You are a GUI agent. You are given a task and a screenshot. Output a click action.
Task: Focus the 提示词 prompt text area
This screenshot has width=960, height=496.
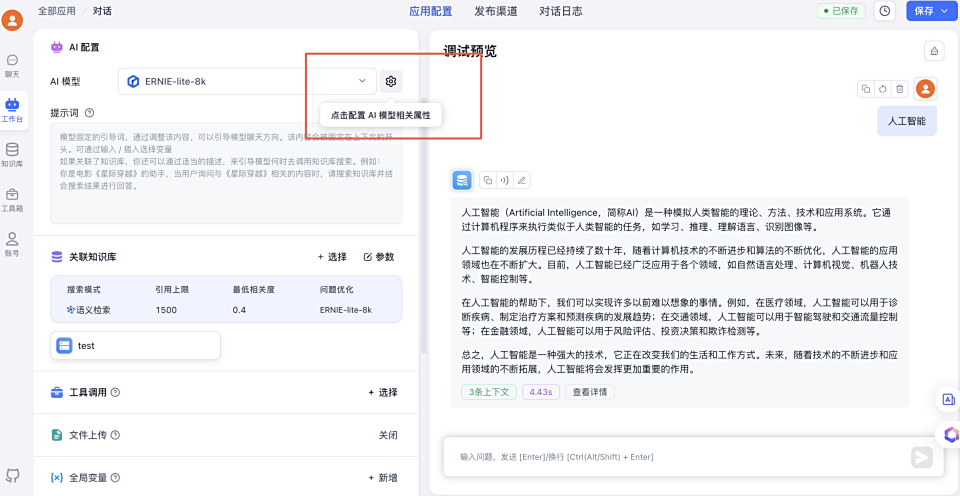click(227, 173)
